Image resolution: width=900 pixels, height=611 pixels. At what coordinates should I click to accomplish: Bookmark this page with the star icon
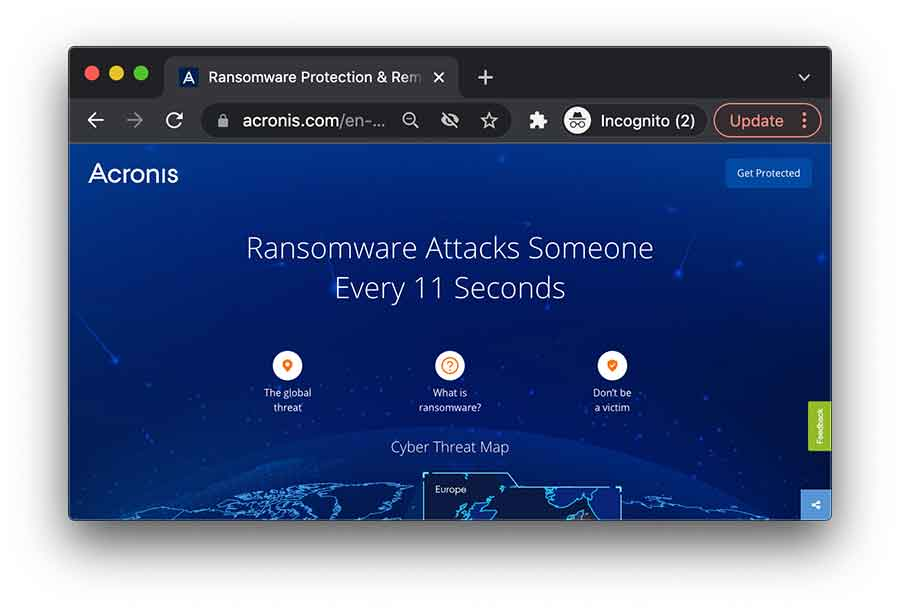489,121
